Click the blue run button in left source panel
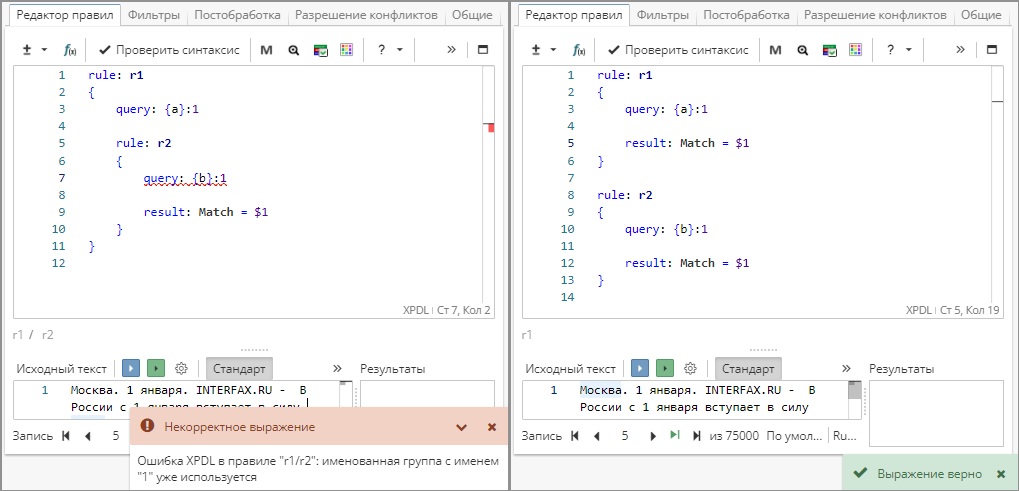Image resolution: width=1019 pixels, height=491 pixels. click(x=131, y=369)
